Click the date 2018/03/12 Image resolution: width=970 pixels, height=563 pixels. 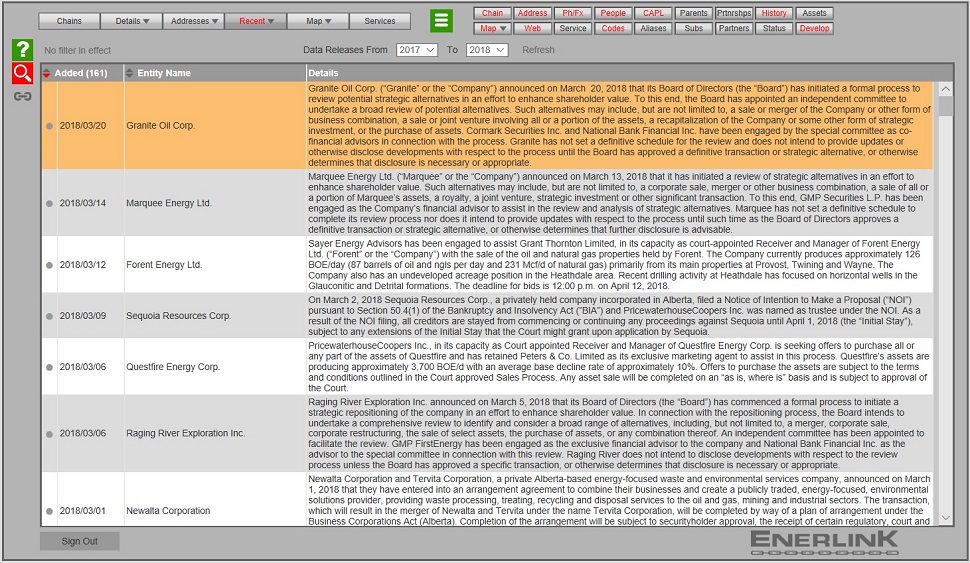click(83, 265)
